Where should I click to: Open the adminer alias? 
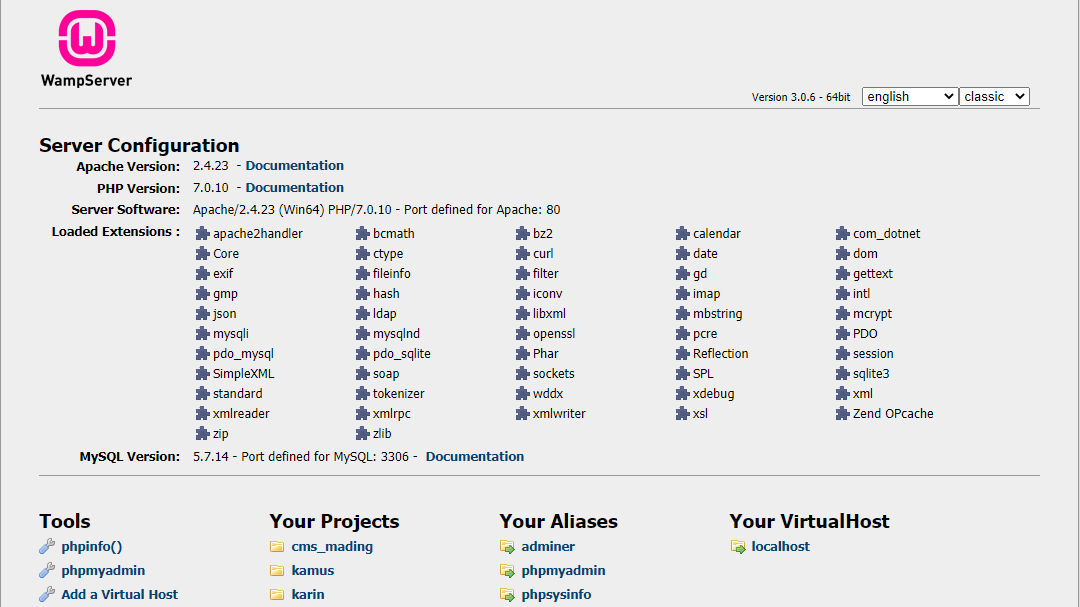[x=548, y=546]
